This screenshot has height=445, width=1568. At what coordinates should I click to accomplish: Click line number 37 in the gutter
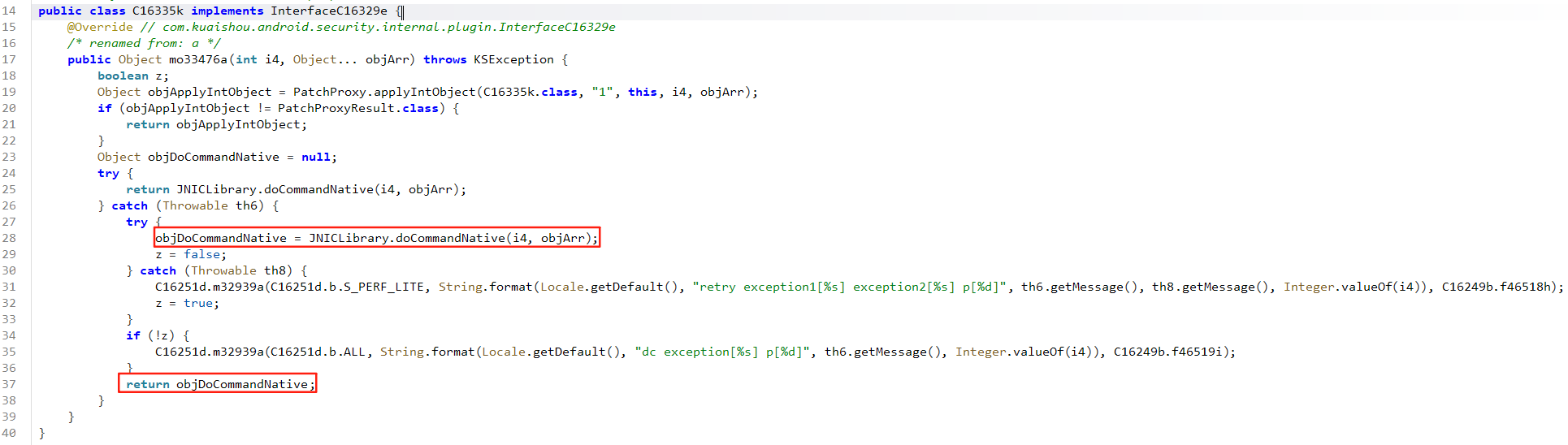point(9,384)
